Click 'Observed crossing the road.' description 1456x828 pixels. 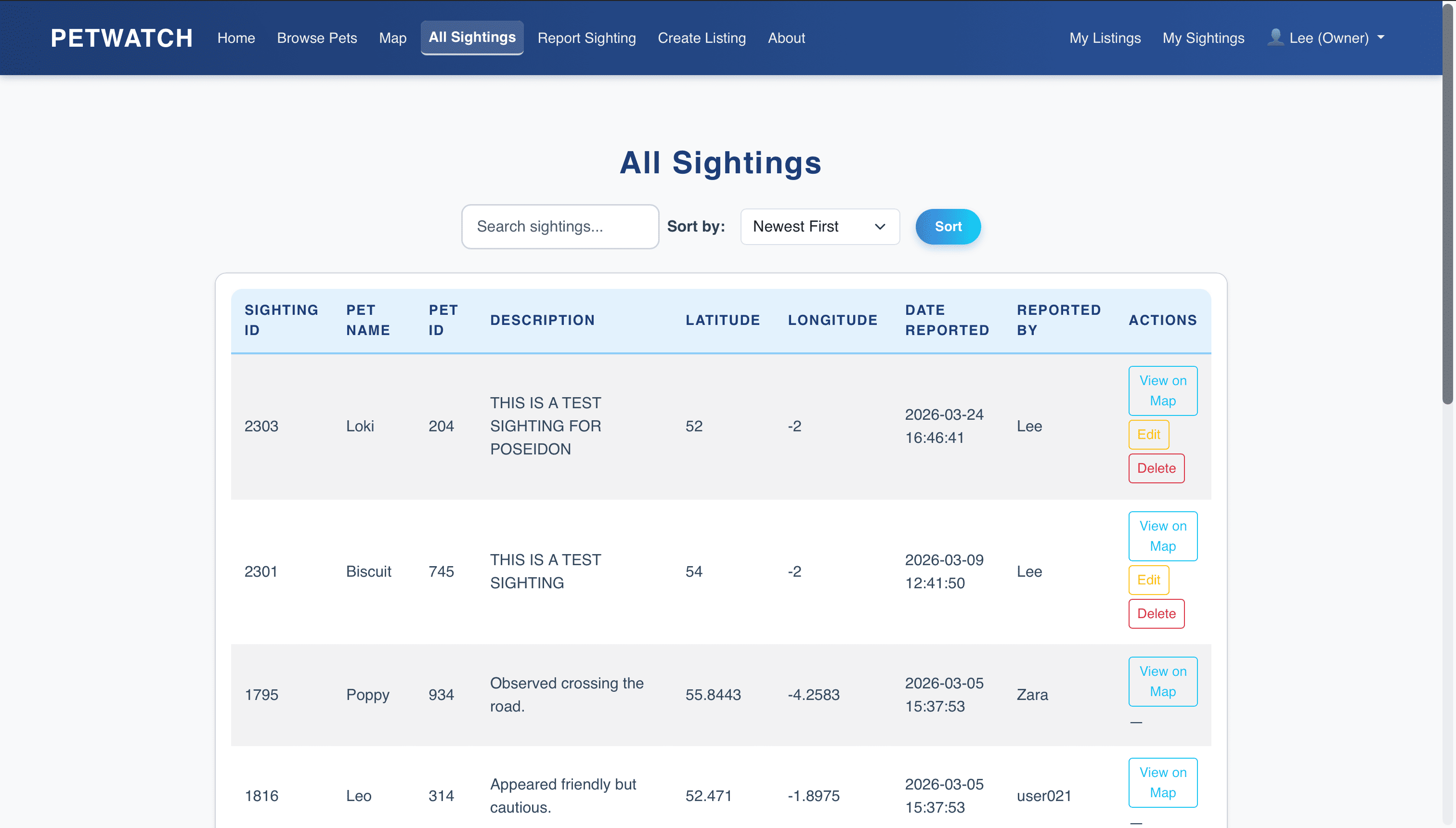(x=567, y=695)
